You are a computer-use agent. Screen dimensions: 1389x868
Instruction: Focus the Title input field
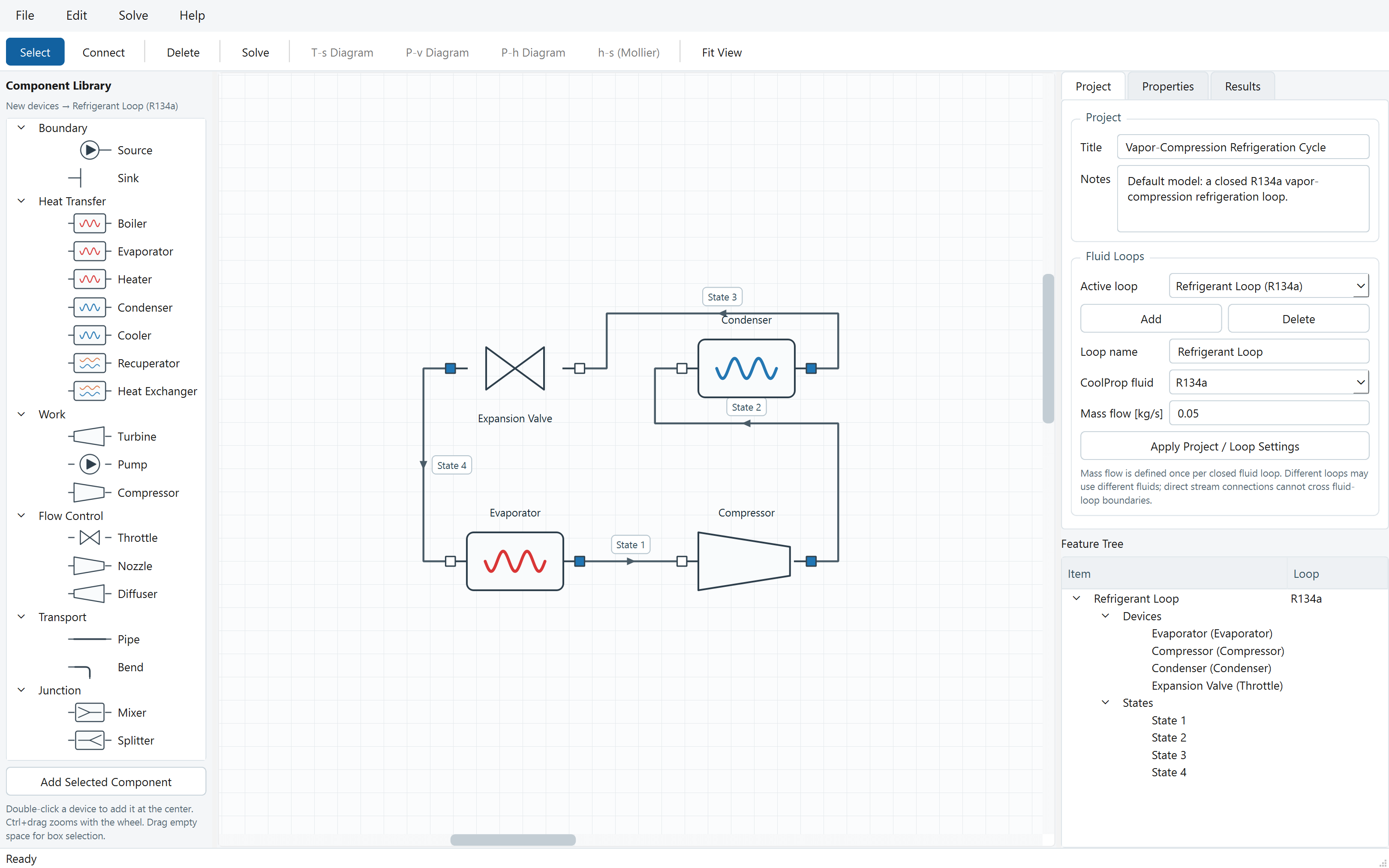pos(1243,147)
